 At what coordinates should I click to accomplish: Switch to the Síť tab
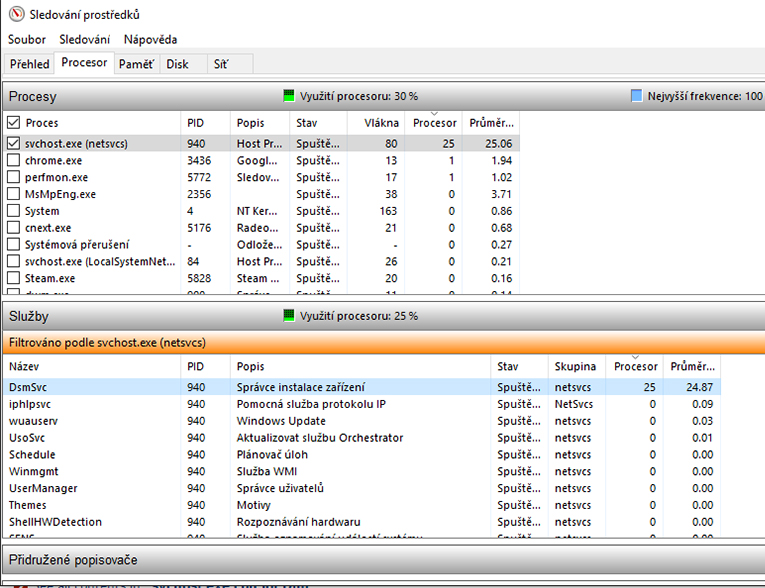pos(220,64)
